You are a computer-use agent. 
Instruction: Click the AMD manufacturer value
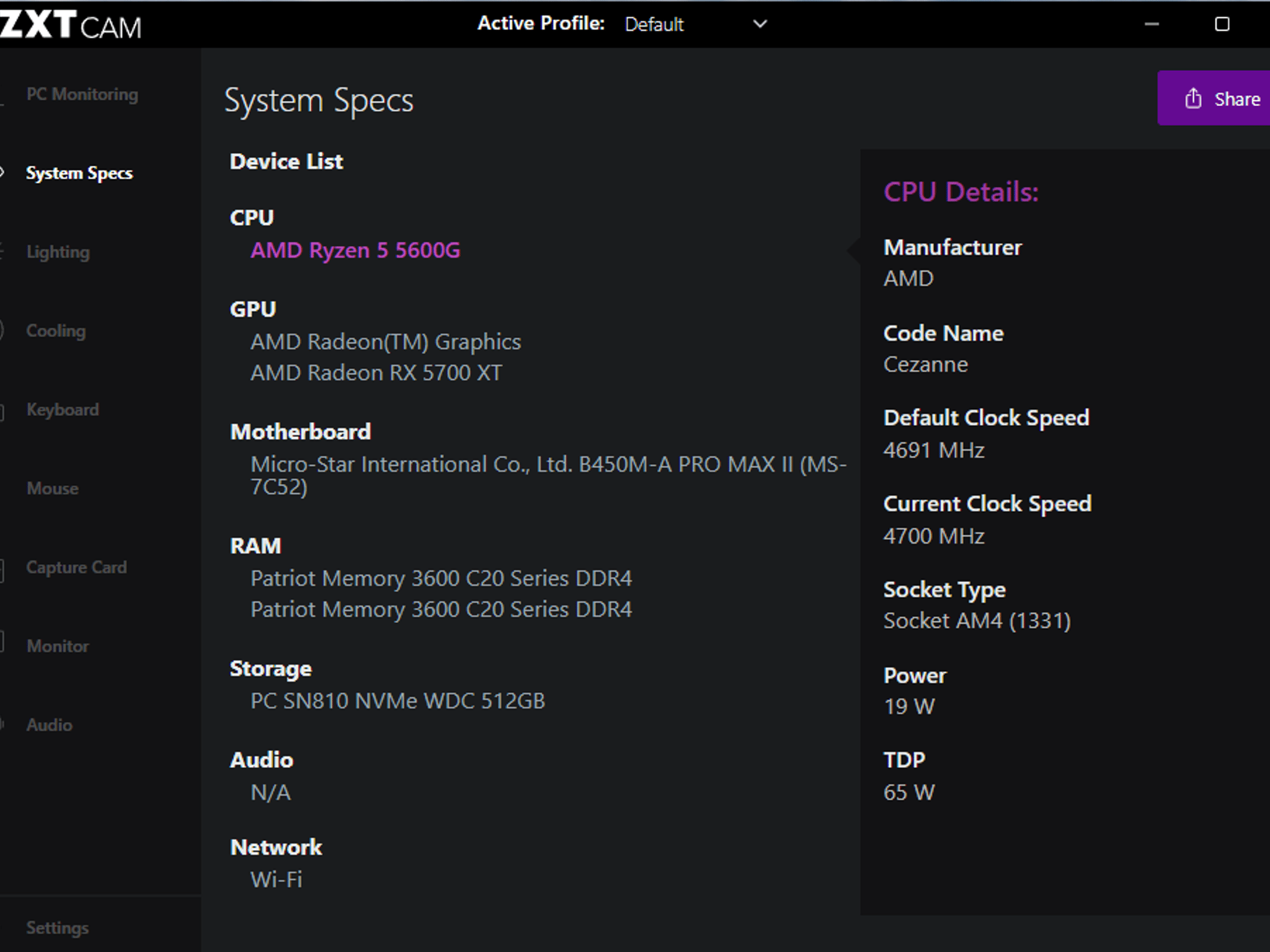[x=908, y=278]
